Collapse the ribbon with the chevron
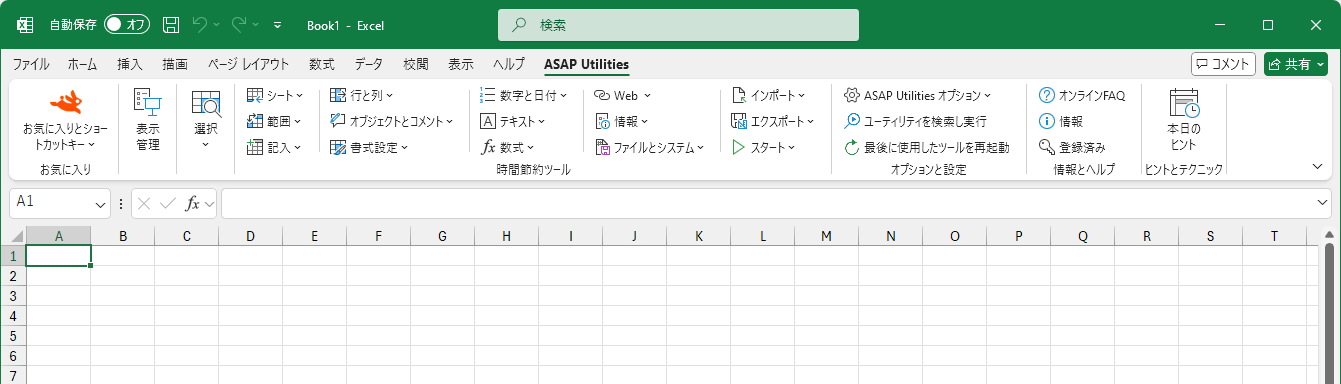The image size is (1341, 384). click(x=1317, y=166)
